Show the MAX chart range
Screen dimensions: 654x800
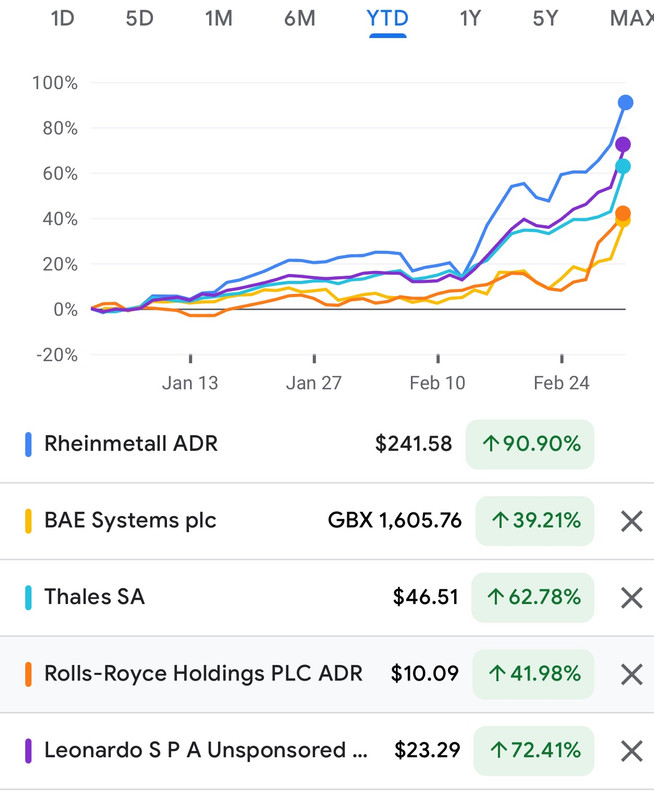pos(632,19)
